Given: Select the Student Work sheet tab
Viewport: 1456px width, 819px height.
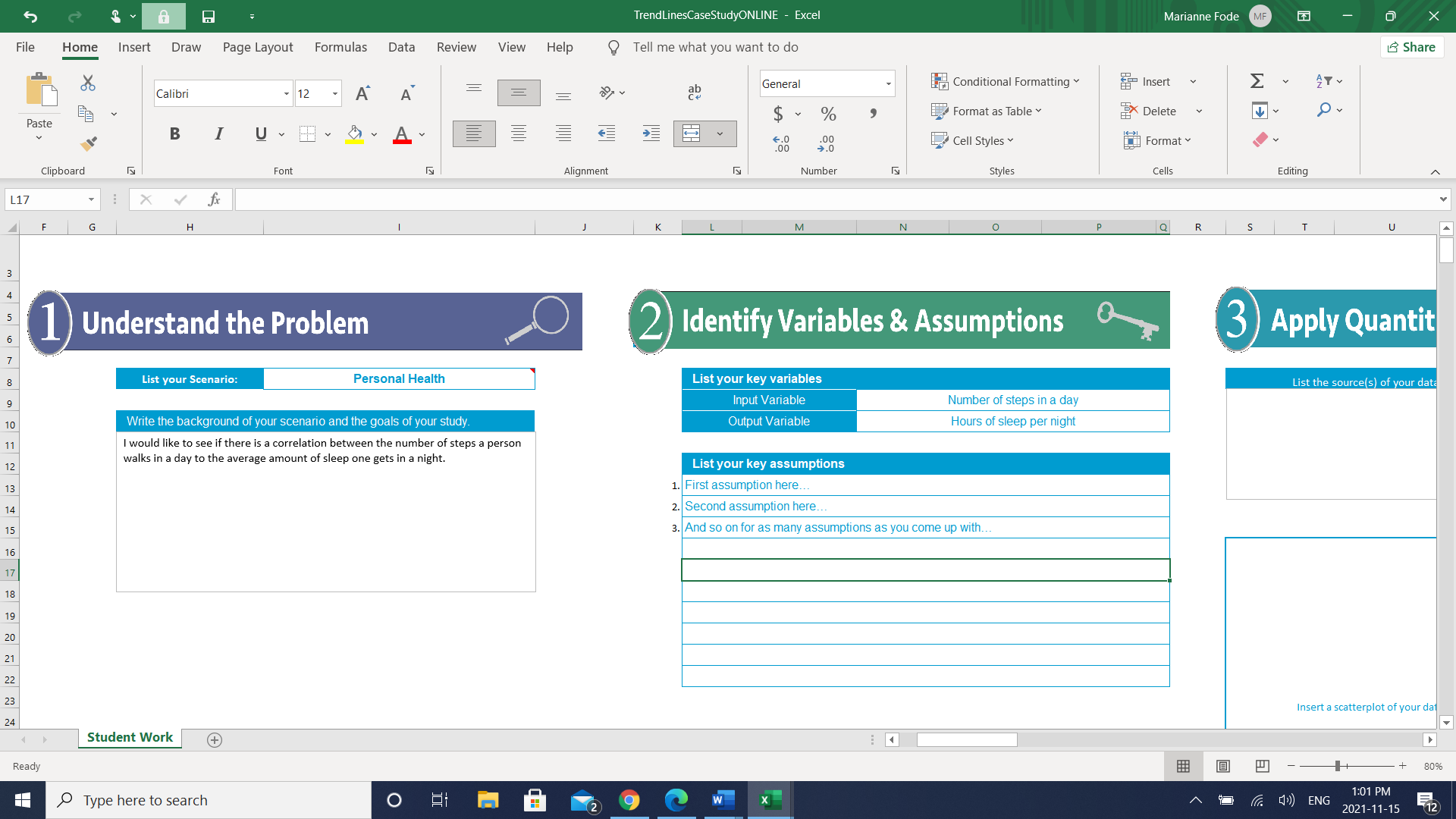Looking at the screenshot, I should point(131,737).
